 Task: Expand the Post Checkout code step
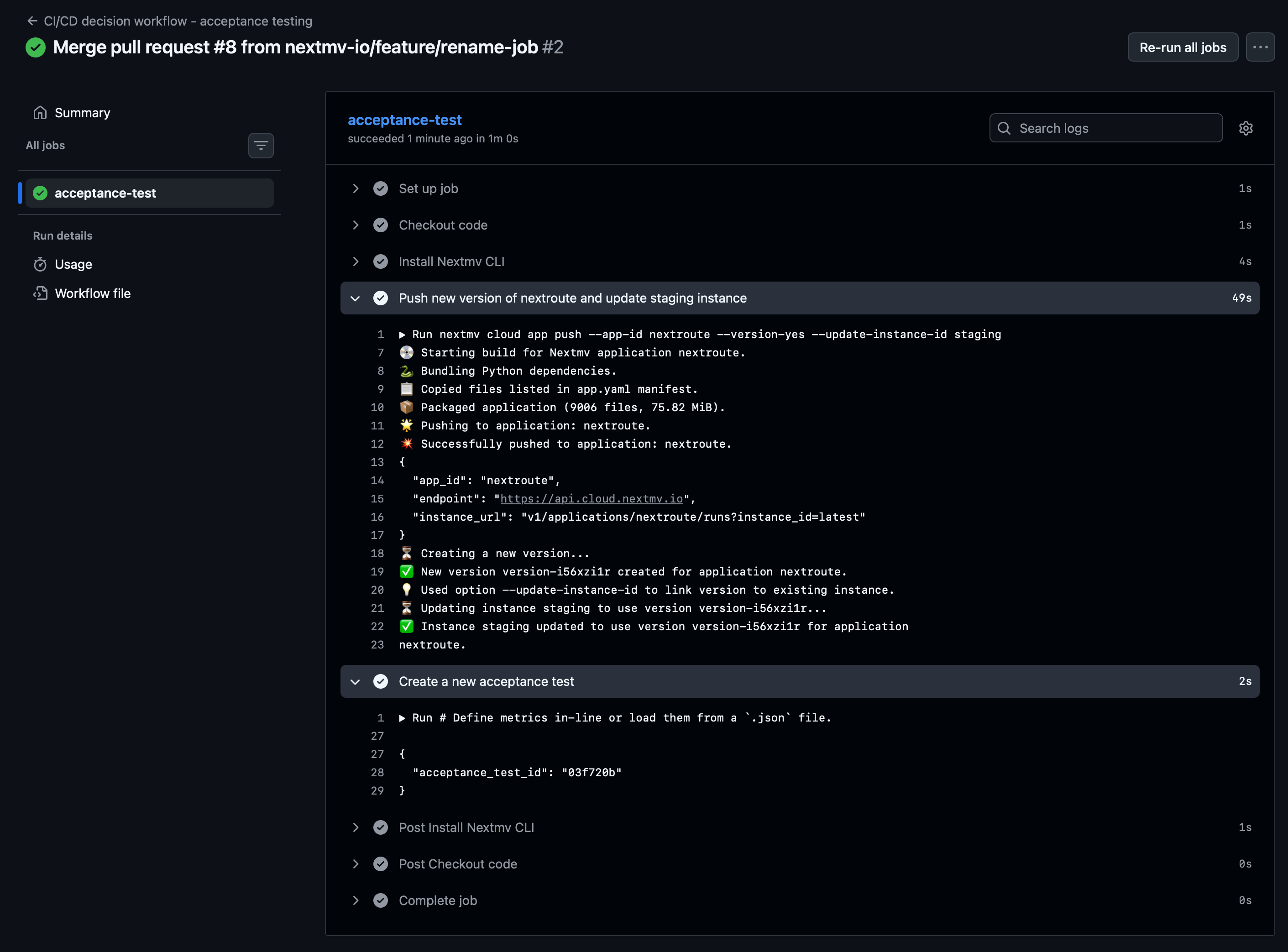click(x=355, y=864)
